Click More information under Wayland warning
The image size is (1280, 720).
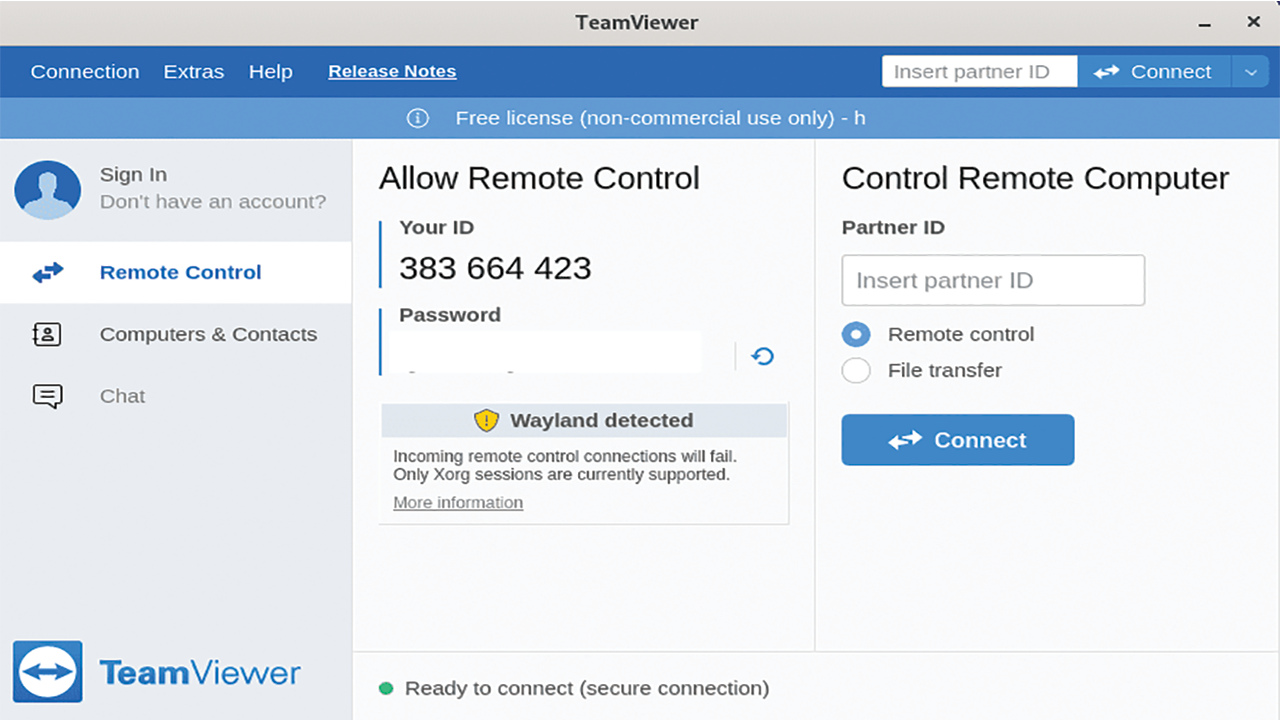click(458, 502)
